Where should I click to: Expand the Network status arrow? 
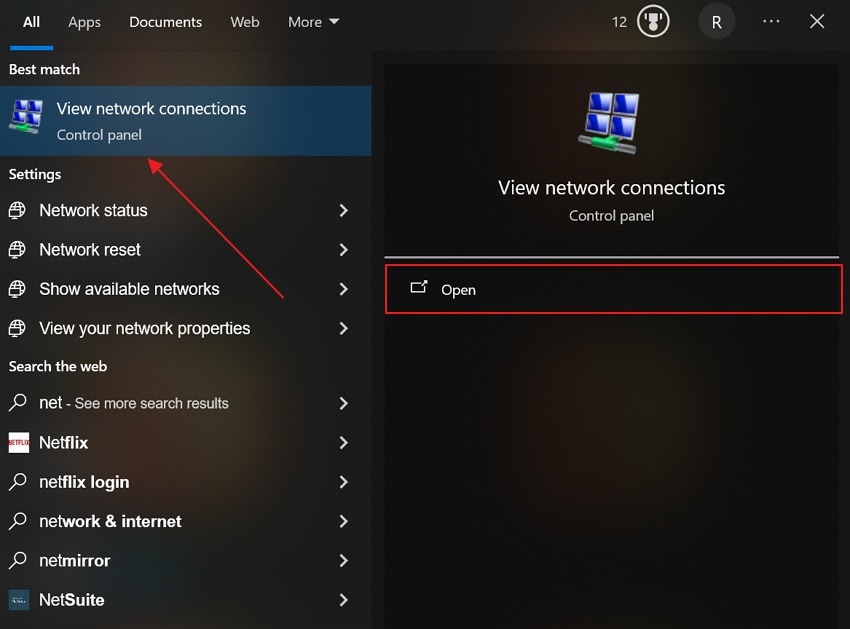[343, 210]
